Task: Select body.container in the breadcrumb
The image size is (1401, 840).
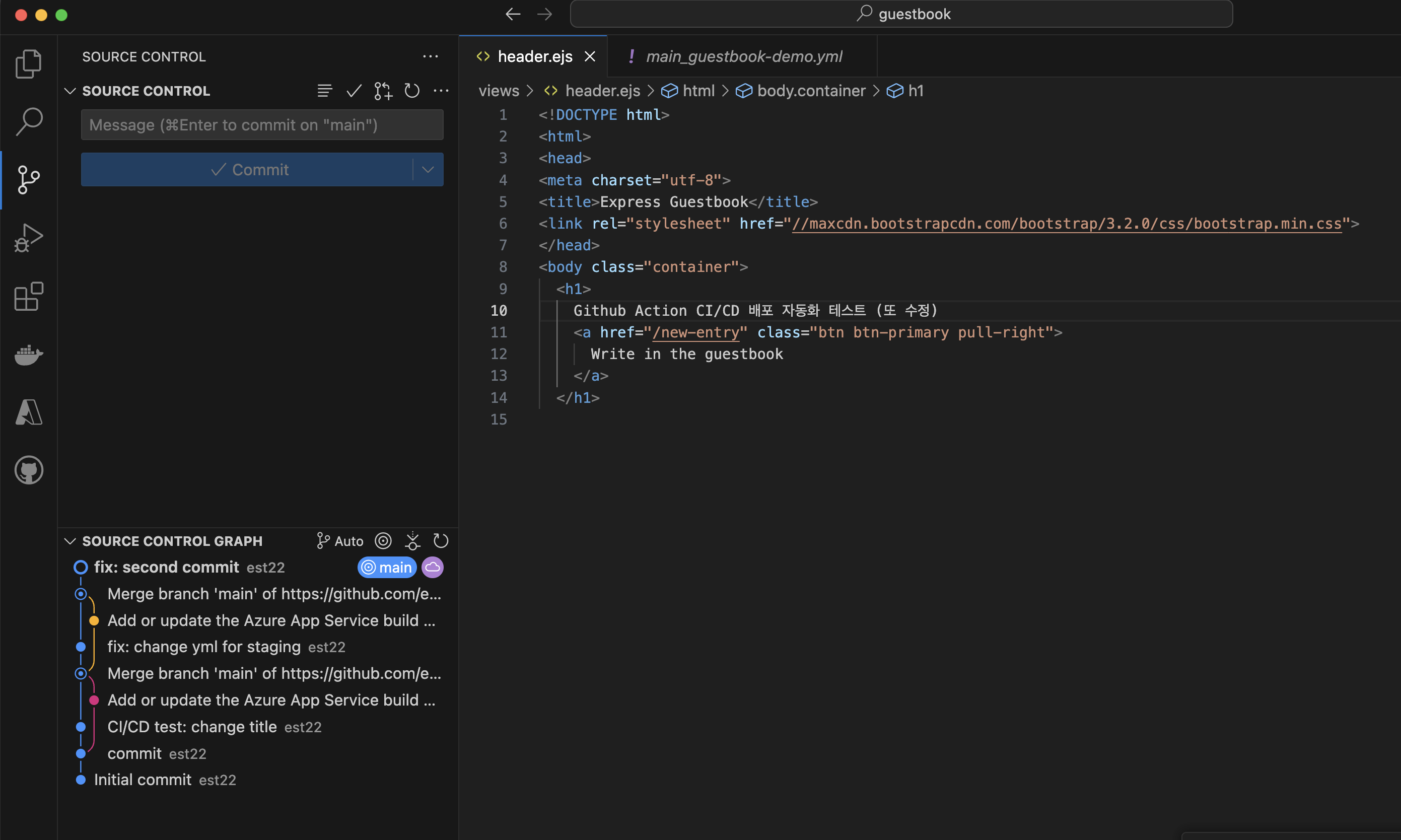Action: click(811, 91)
